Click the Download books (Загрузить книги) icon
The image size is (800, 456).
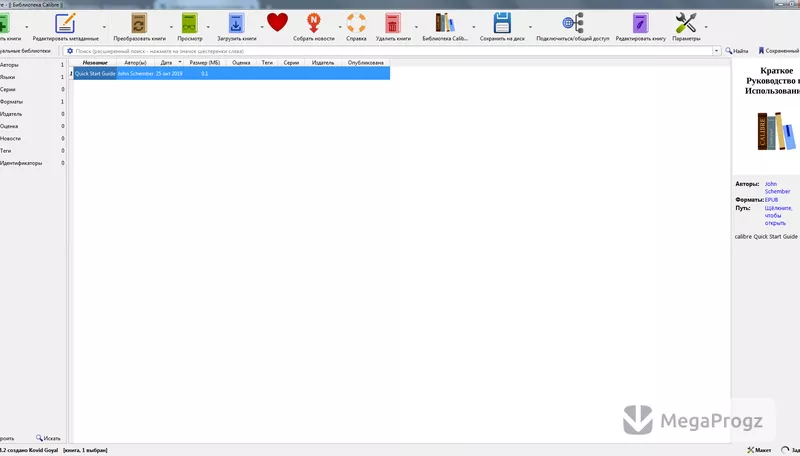click(236, 23)
